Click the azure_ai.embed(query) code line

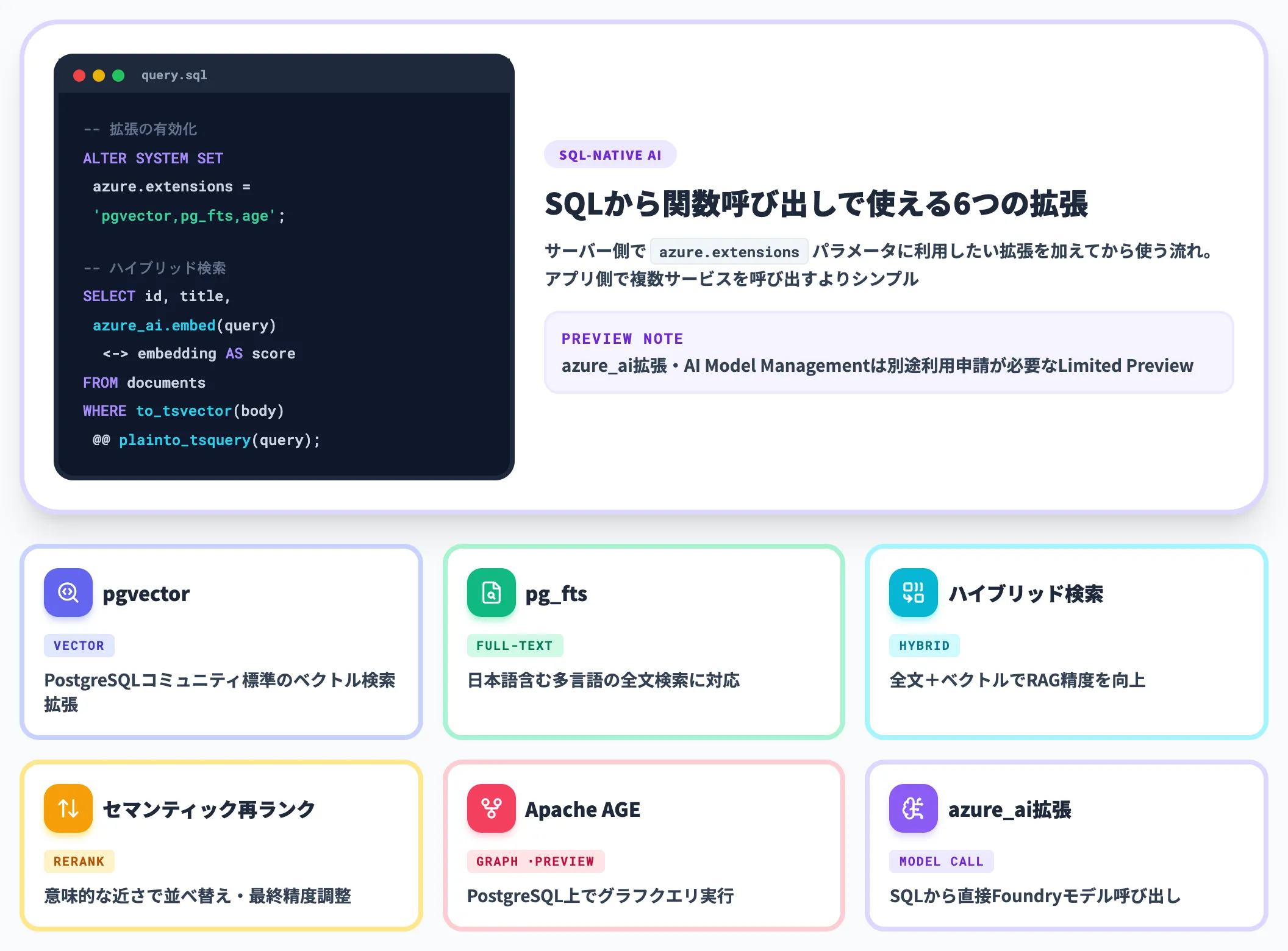coord(184,326)
